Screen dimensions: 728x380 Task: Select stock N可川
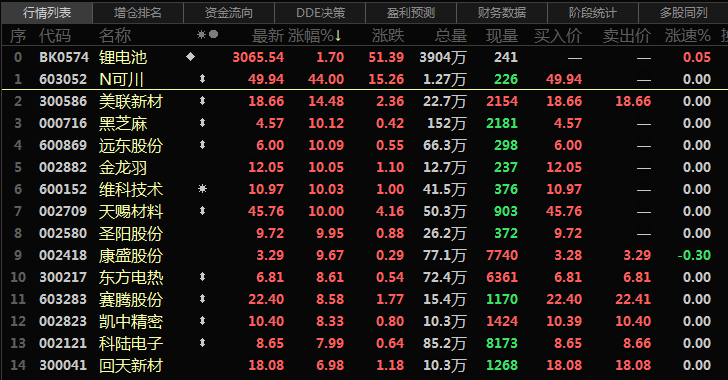click(121, 79)
